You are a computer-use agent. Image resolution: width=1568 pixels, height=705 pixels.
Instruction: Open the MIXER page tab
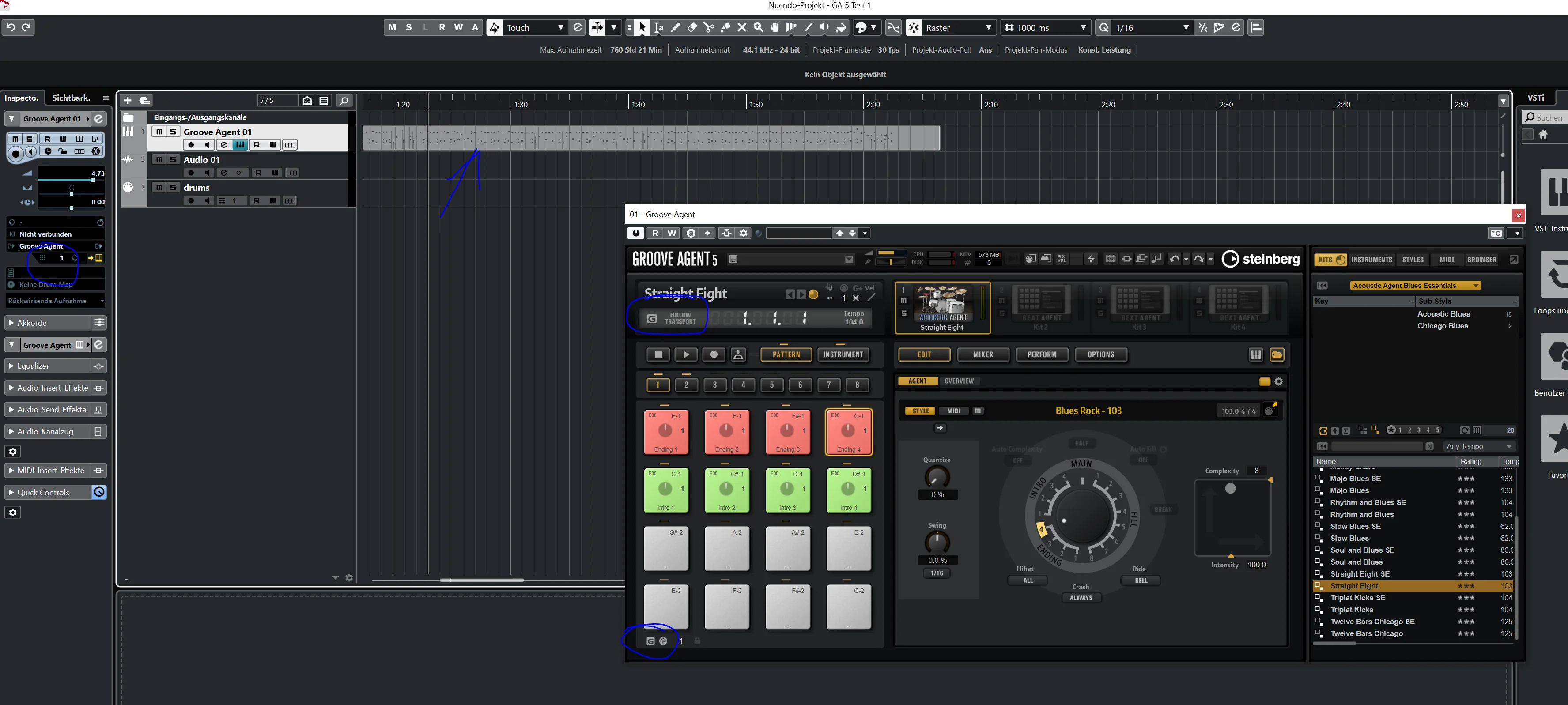983,354
